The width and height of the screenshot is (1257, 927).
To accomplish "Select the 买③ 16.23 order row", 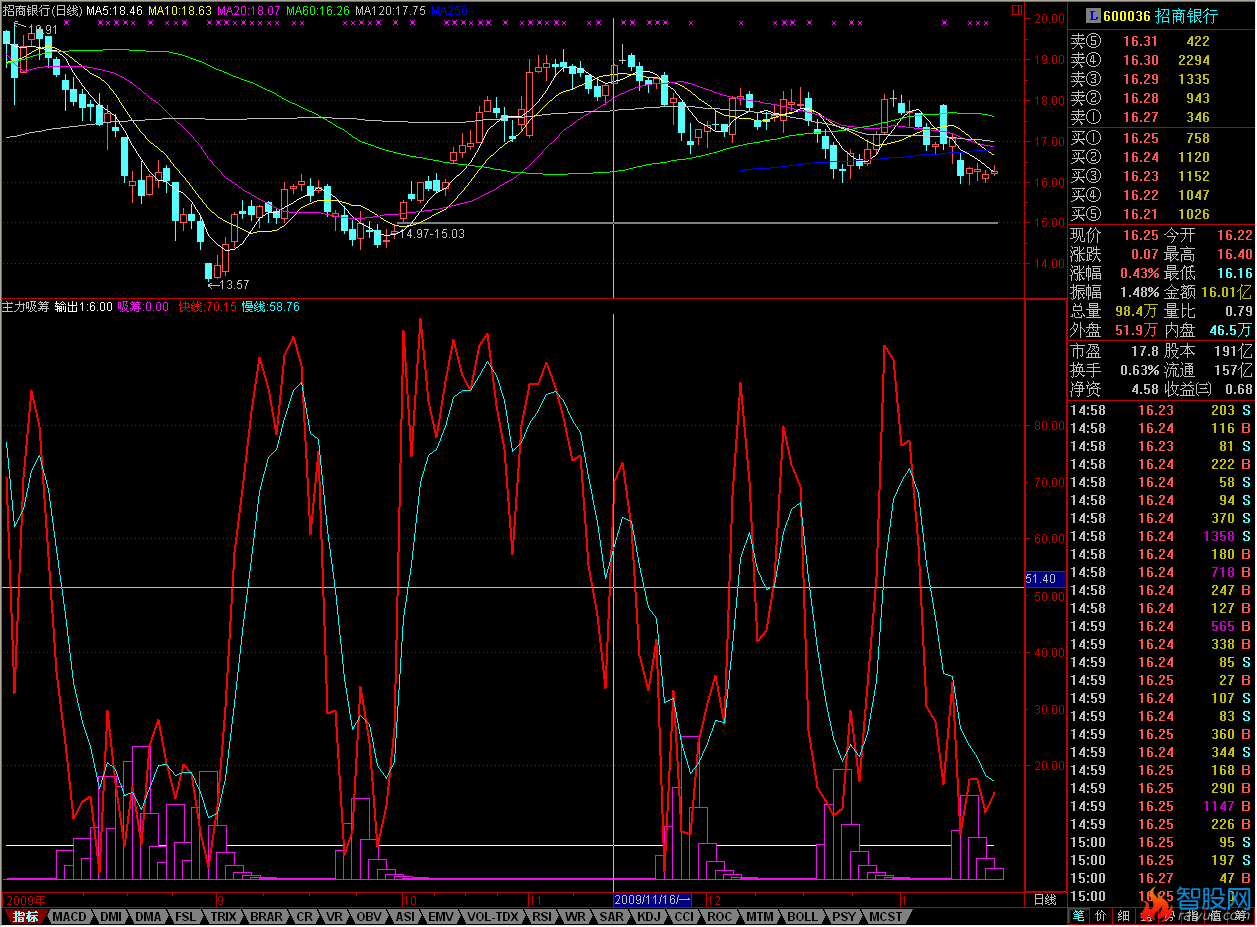I will click(1161, 176).
